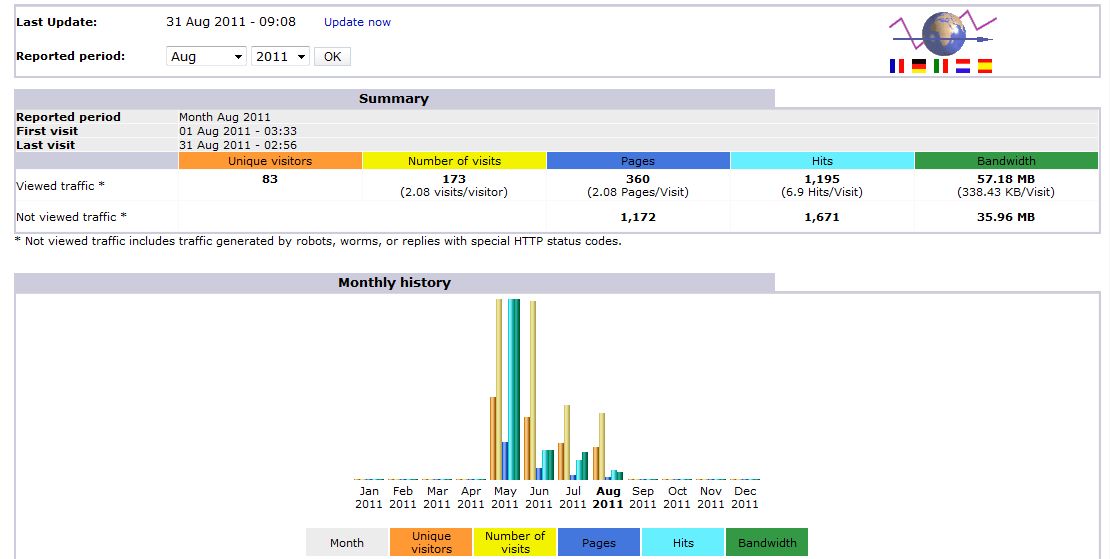Viewport: 1110px width, 559px height.
Task: Click the Update now link
Action: pyautogui.click(x=357, y=22)
